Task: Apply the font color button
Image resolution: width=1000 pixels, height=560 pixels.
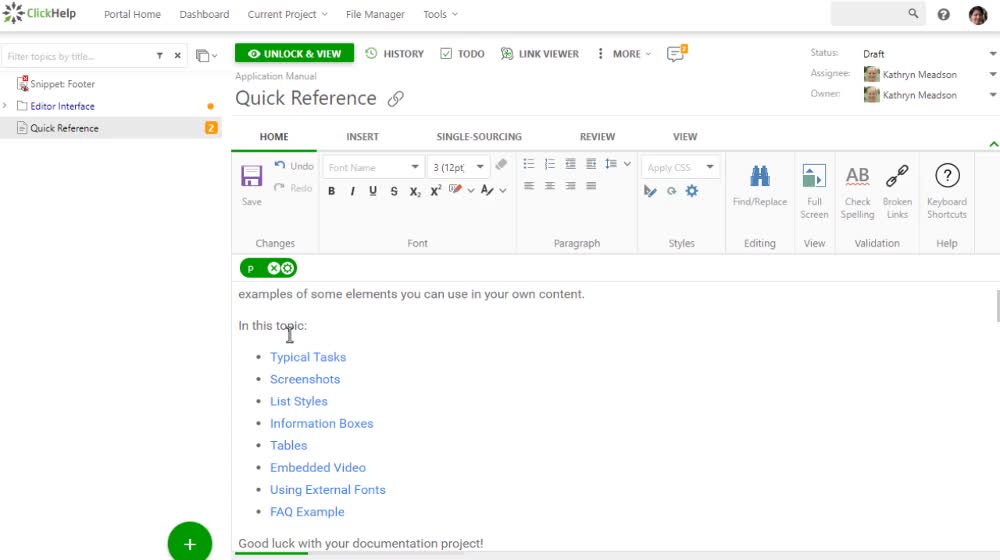Action: click(x=487, y=190)
